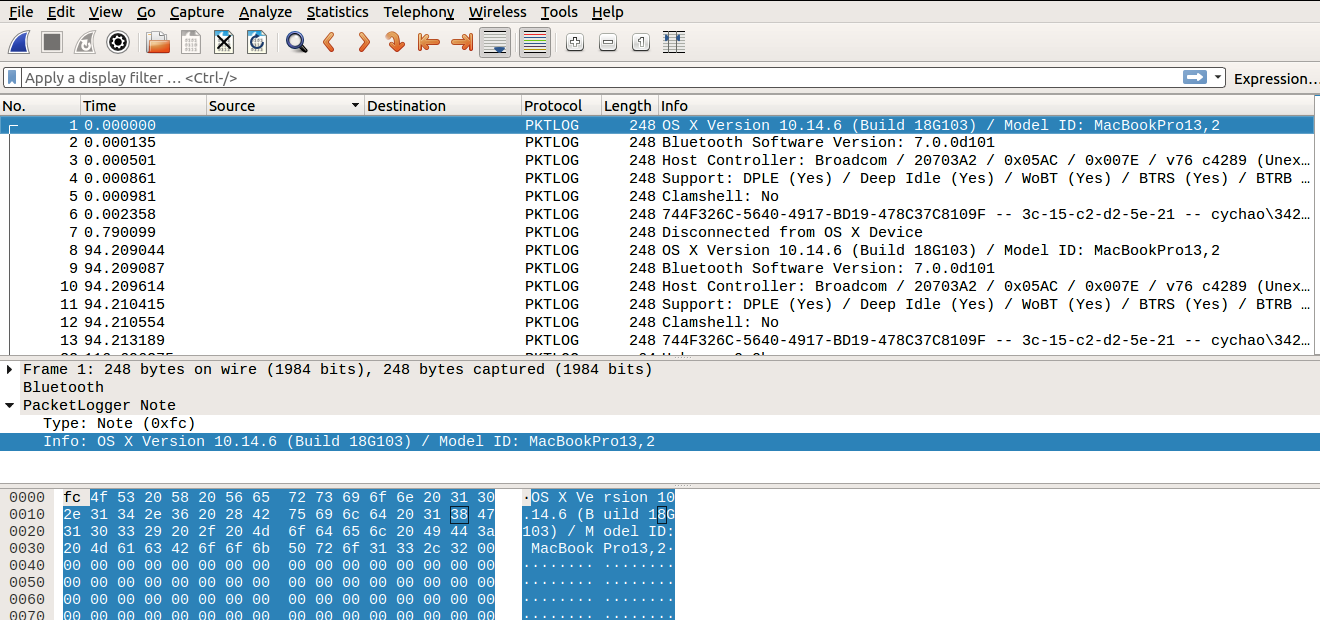Viewport: 1320px width, 620px height.
Task: Open the Analyze menu
Action: click(265, 12)
